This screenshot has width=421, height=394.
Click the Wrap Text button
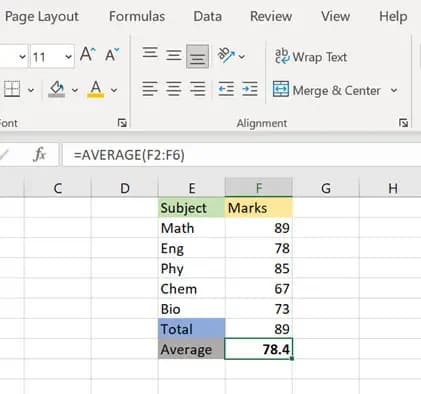(x=311, y=57)
